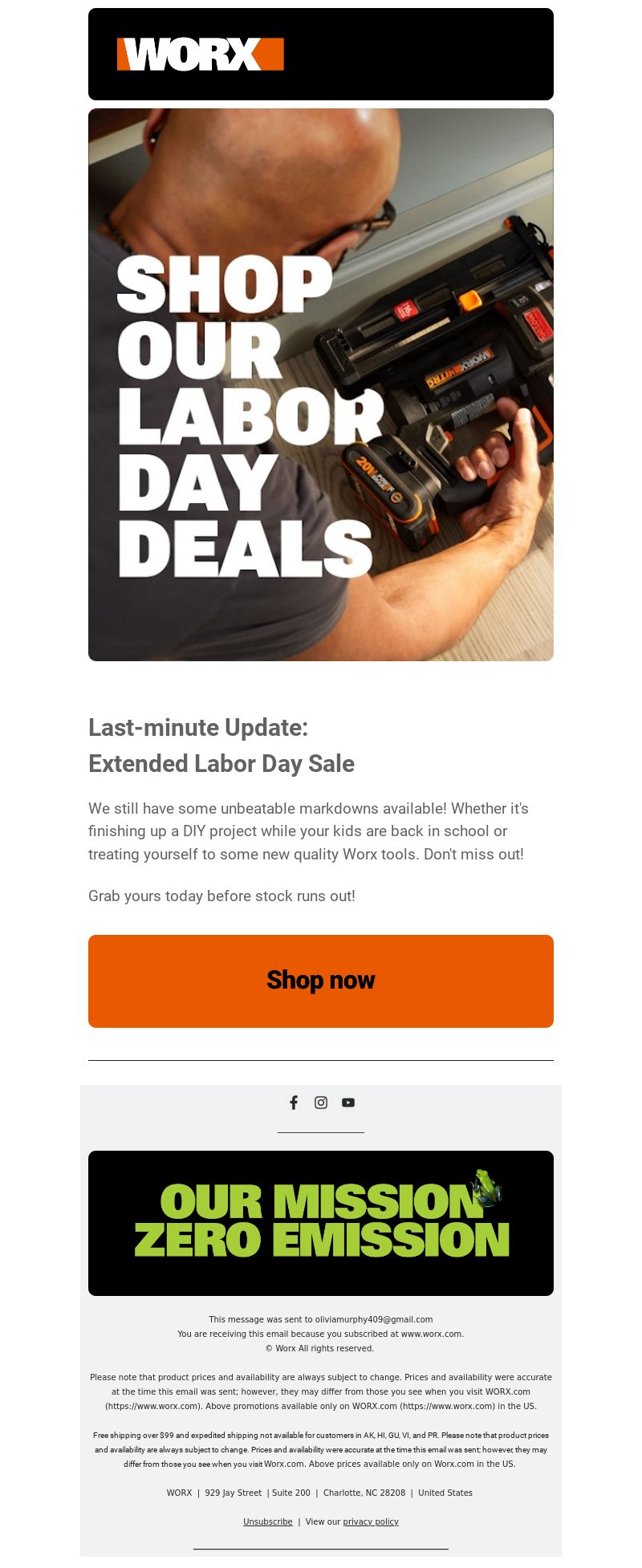
Task: Click the Last-minute Update heading line
Action: click(x=198, y=727)
